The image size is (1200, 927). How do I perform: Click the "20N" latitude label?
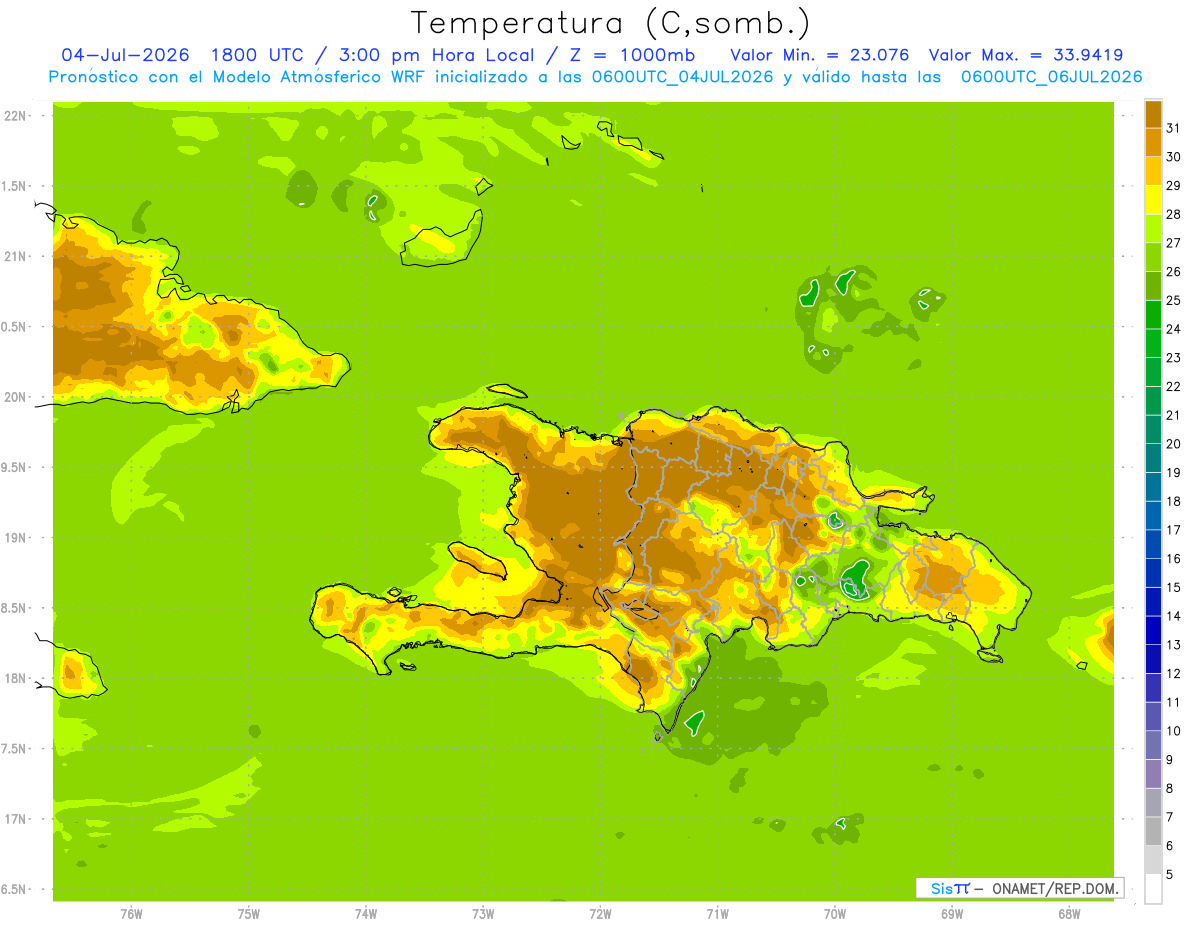(x=14, y=397)
